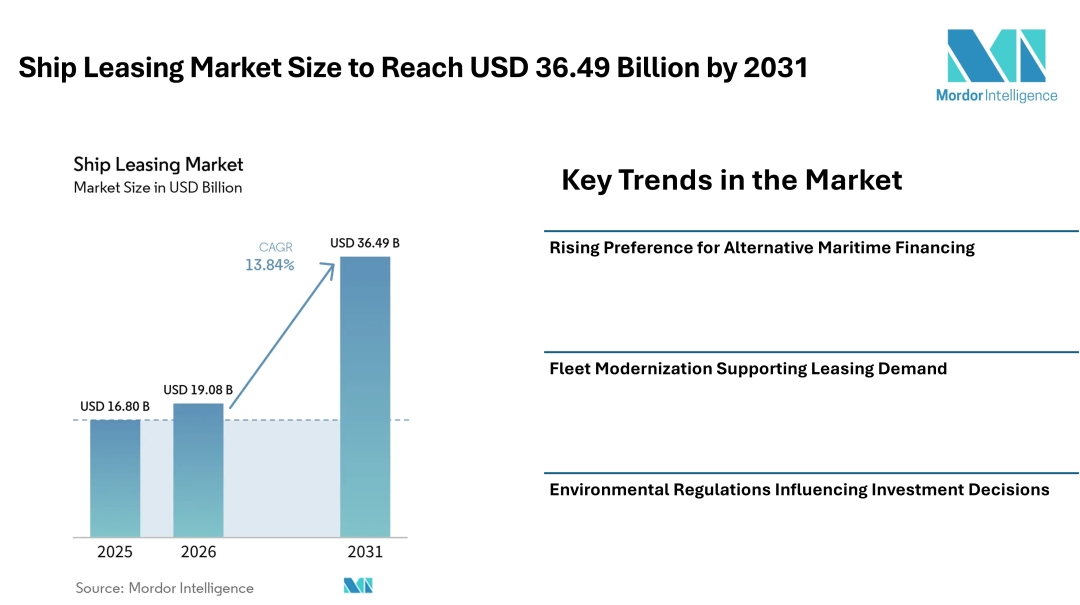Click the 'Ship Leasing Market' chart title
This screenshot has width=1080, height=605.
point(158,165)
